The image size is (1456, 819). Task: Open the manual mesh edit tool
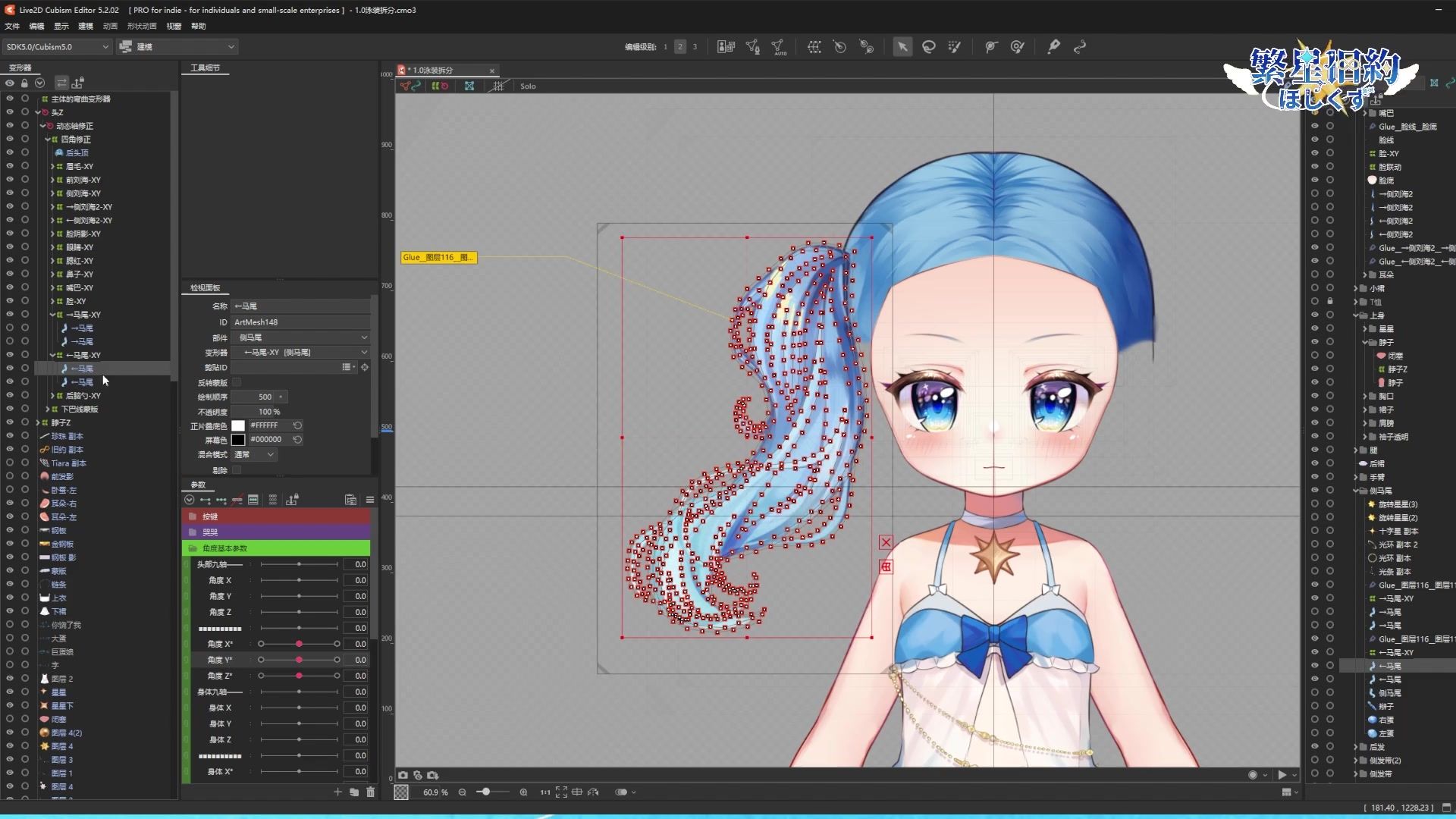click(752, 47)
